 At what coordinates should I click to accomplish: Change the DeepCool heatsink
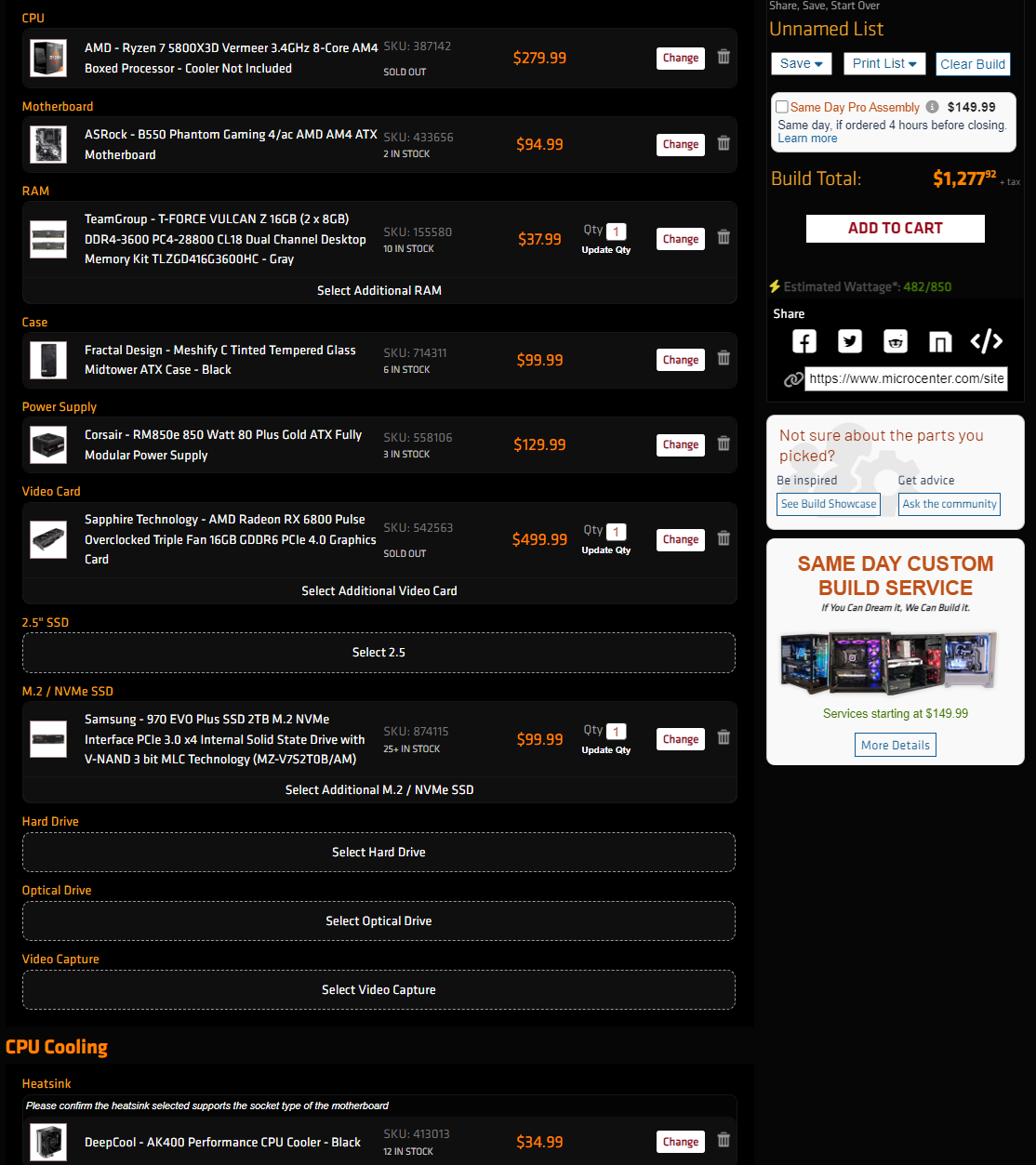point(681,1142)
